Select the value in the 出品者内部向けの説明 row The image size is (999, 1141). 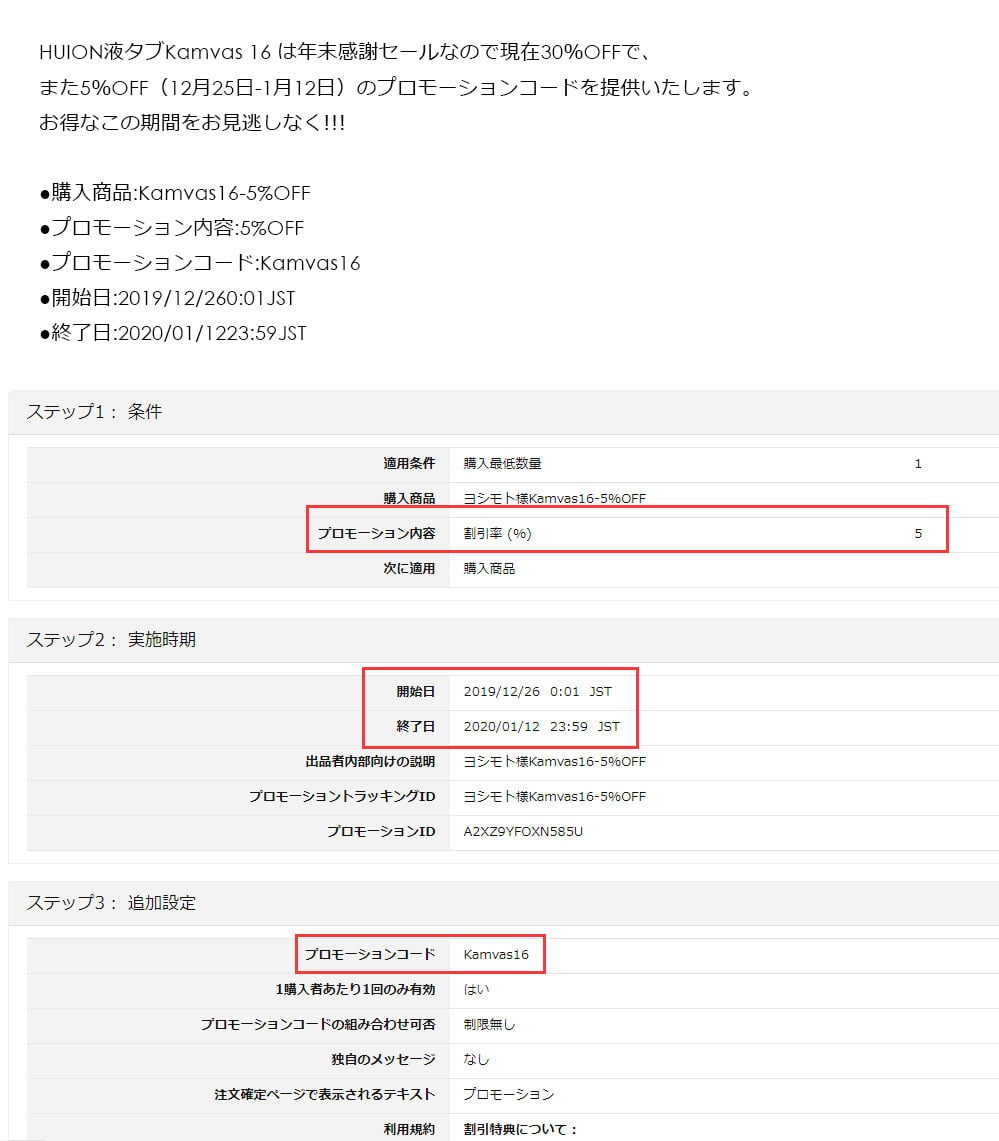click(x=554, y=761)
